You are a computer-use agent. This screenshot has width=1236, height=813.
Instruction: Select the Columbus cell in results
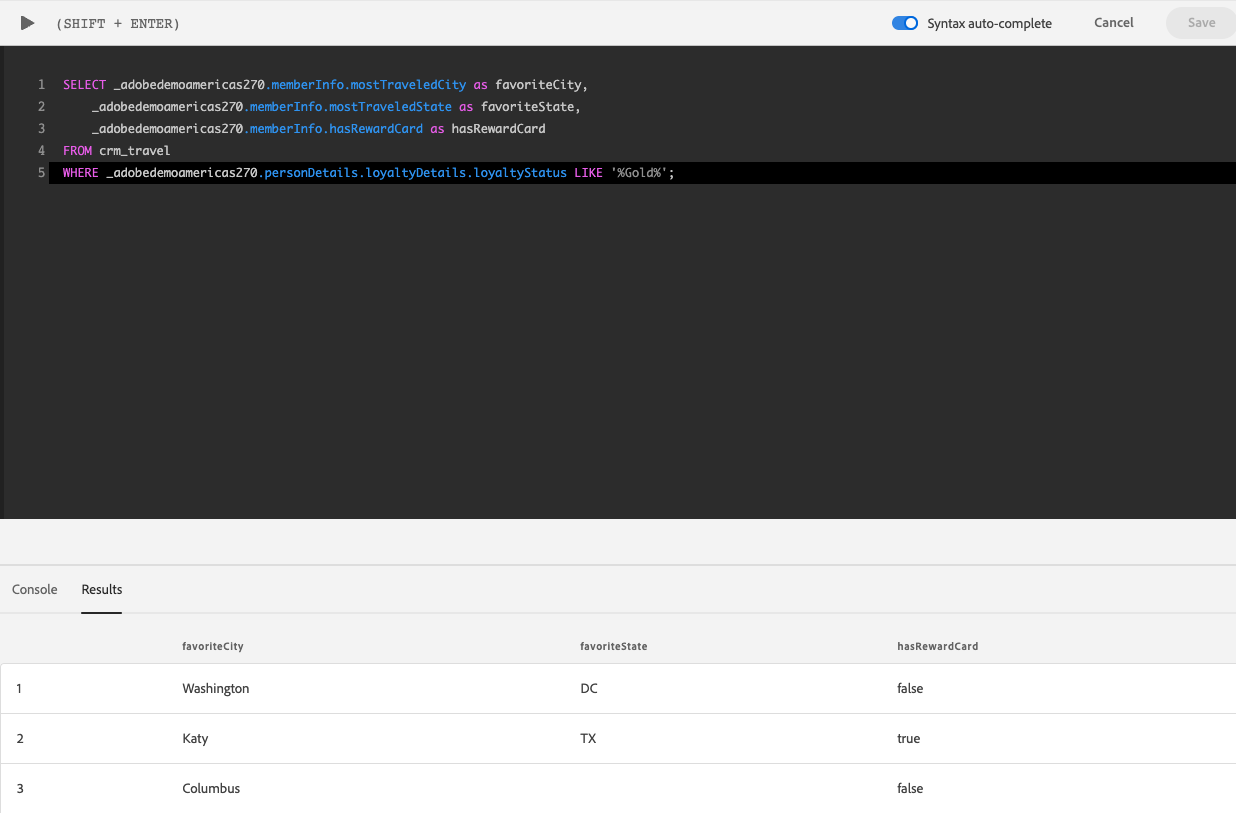[211, 788]
